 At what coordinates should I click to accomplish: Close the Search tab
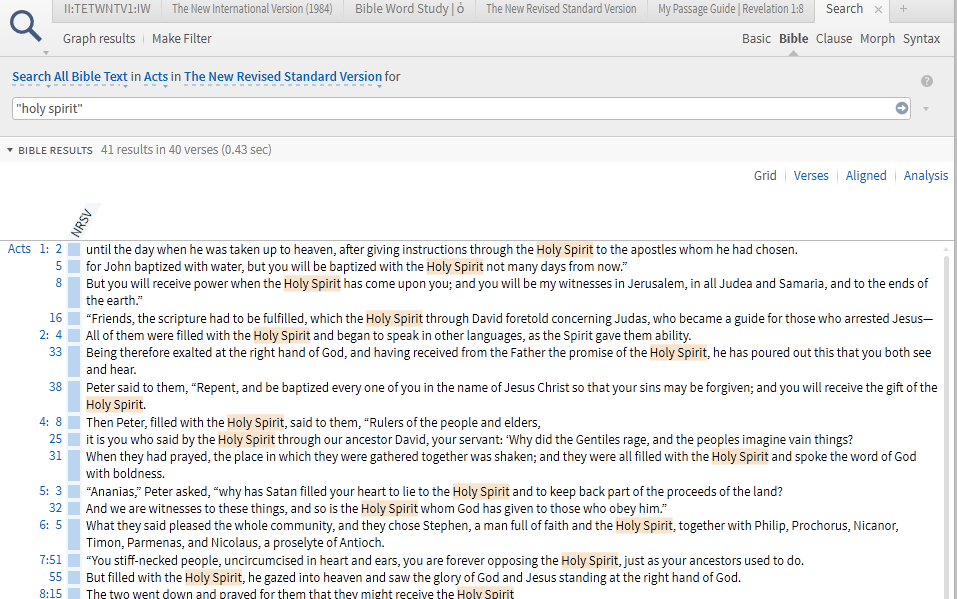(x=878, y=9)
